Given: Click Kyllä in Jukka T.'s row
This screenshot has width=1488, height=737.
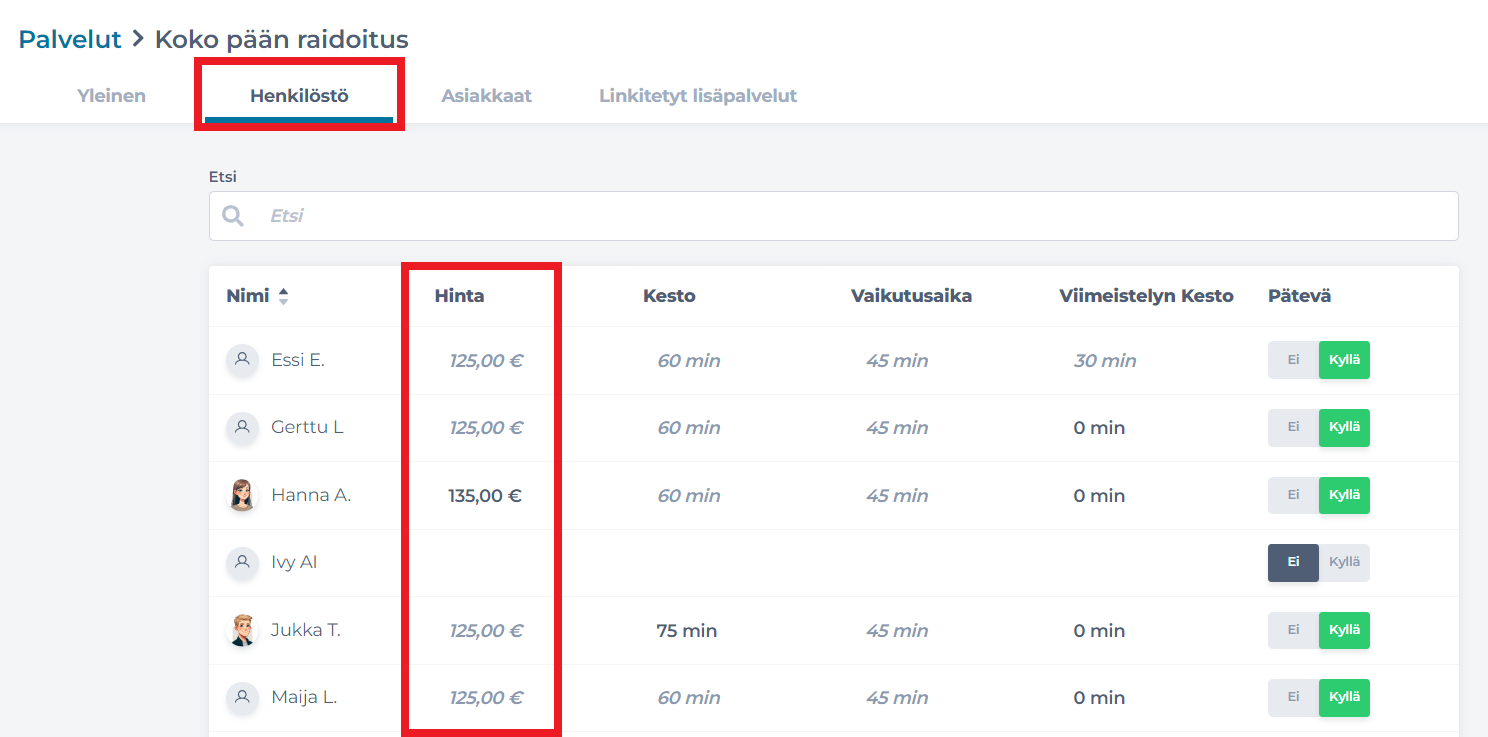Looking at the screenshot, I should [x=1344, y=630].
